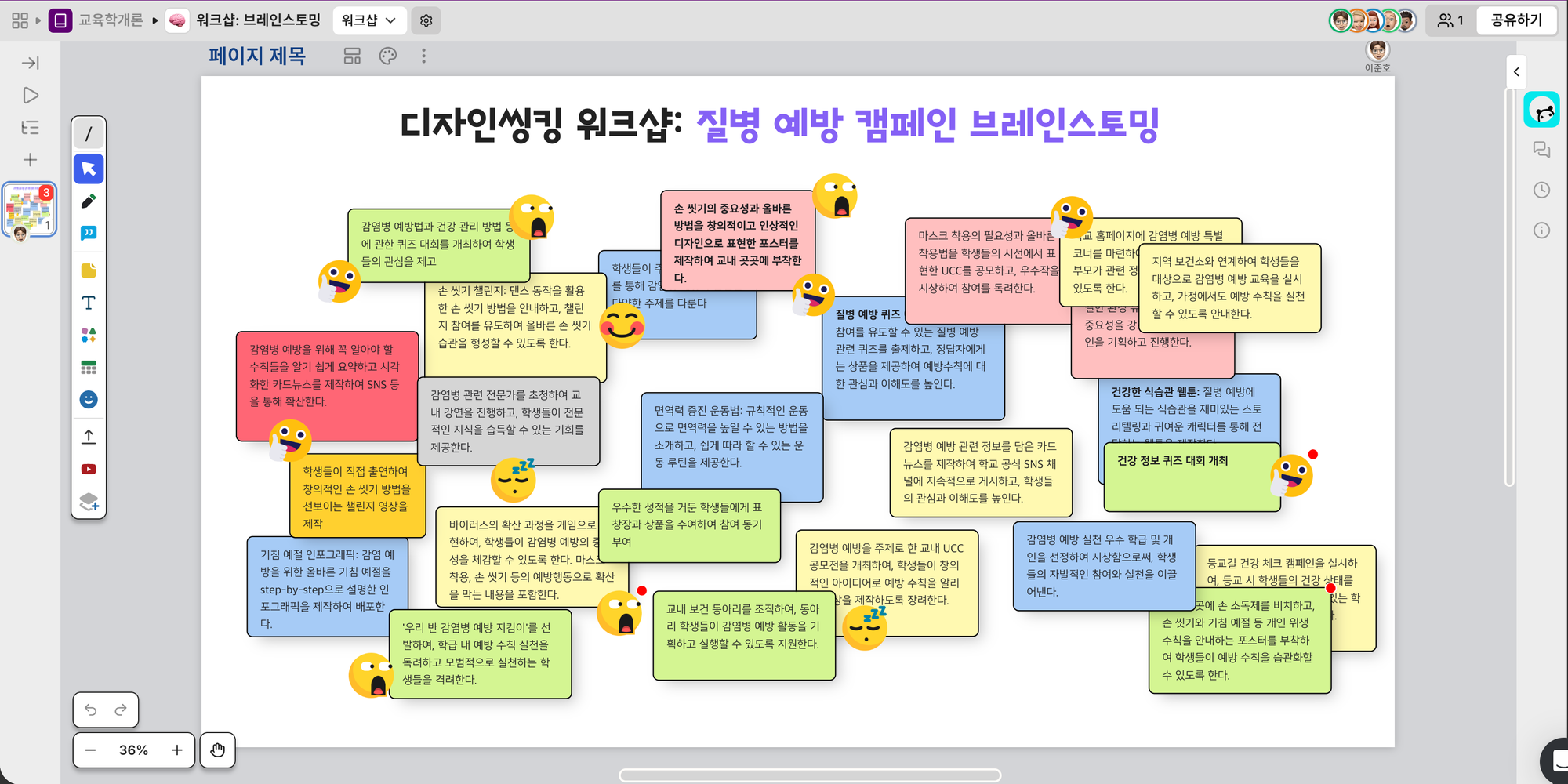The image size is (1568, 784).
Task: Activate the cursor select tool
Action: [x=89, y=169]
